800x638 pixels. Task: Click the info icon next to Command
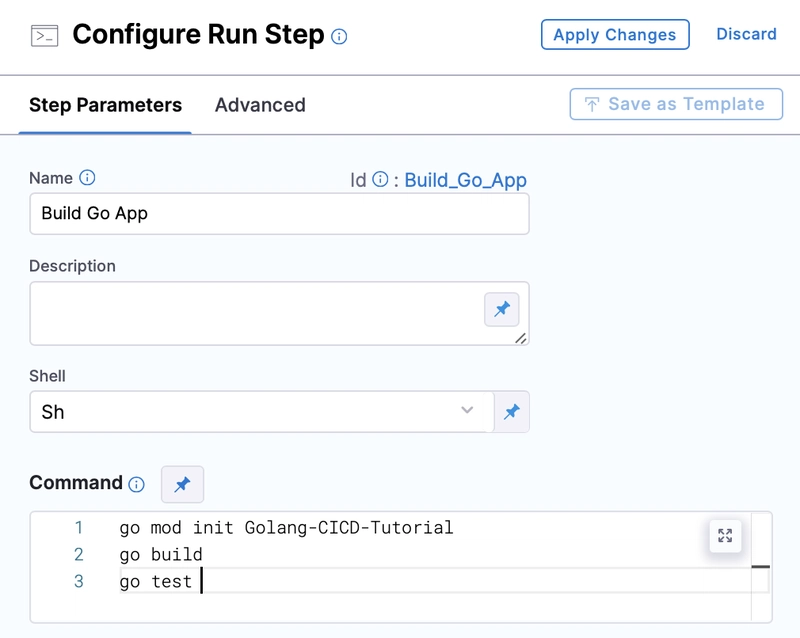137,484
